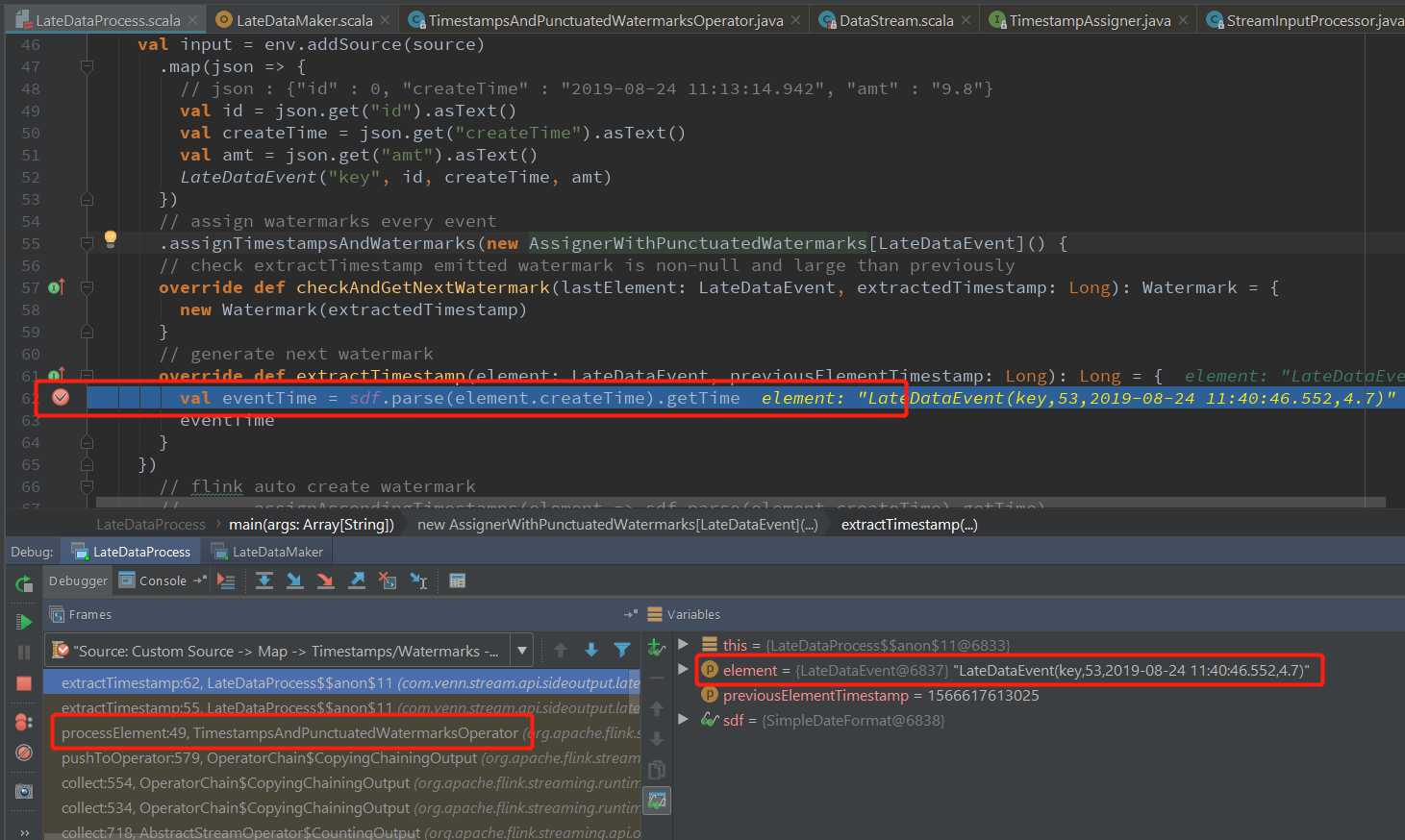Viewport: 1405px width, 840px height.
Task: Select processElement:49 stack frame
Action: [341, 732]
